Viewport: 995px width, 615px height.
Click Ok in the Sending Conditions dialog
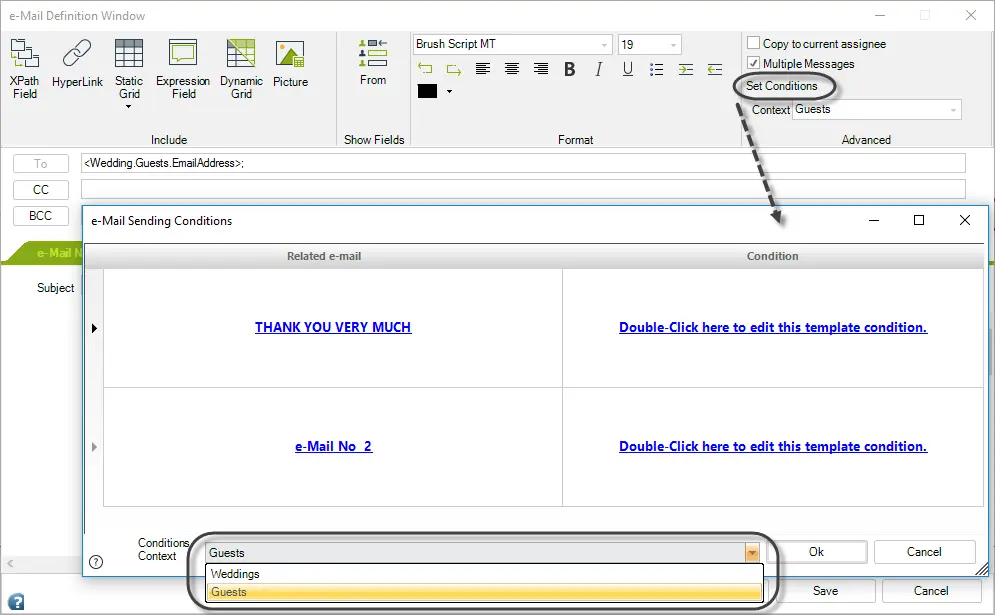pyautogui.click(x=817, y=552)
